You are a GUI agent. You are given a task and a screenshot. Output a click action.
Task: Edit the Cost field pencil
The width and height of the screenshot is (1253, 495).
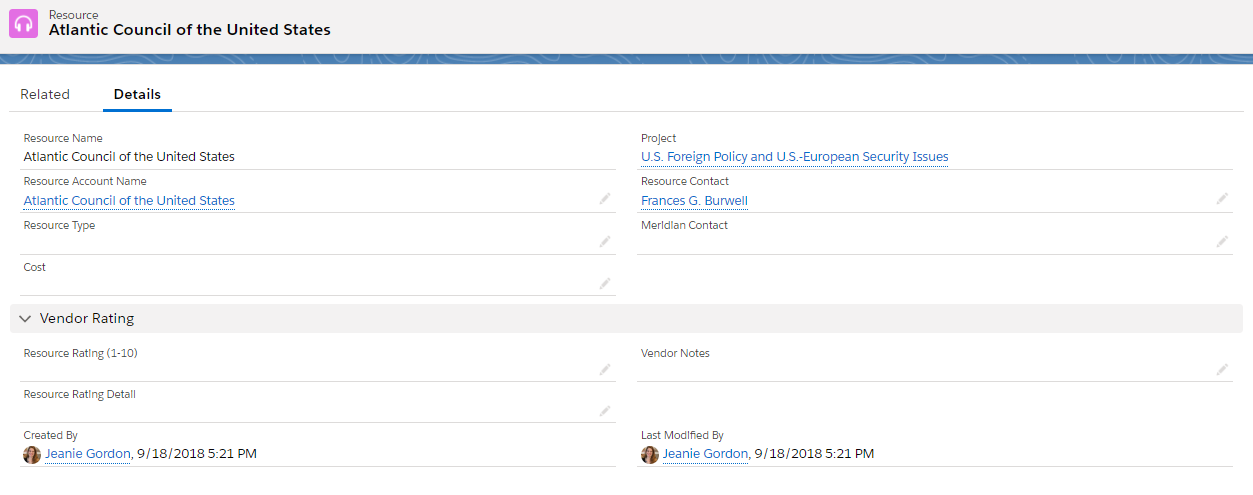click(x=605, y=284)
